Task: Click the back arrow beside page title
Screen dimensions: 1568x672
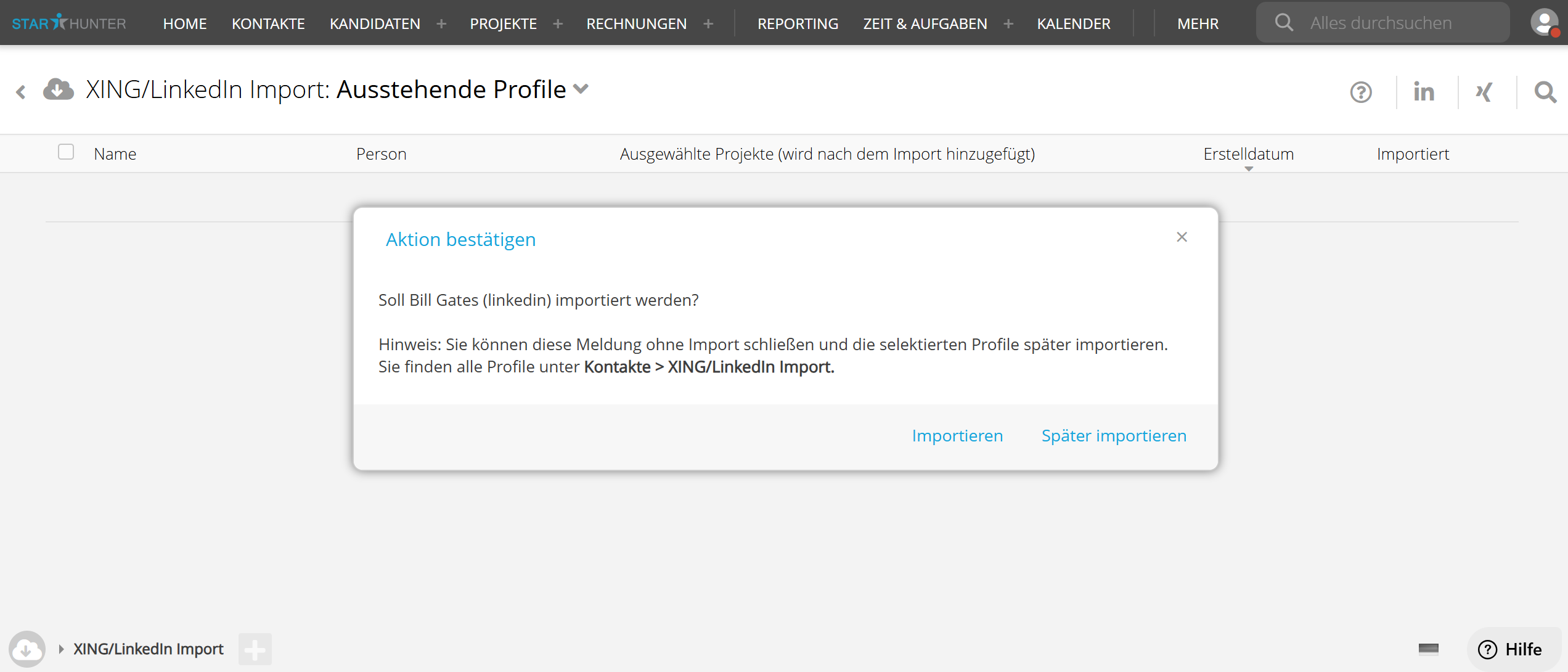Action: (x=21, y=92)
